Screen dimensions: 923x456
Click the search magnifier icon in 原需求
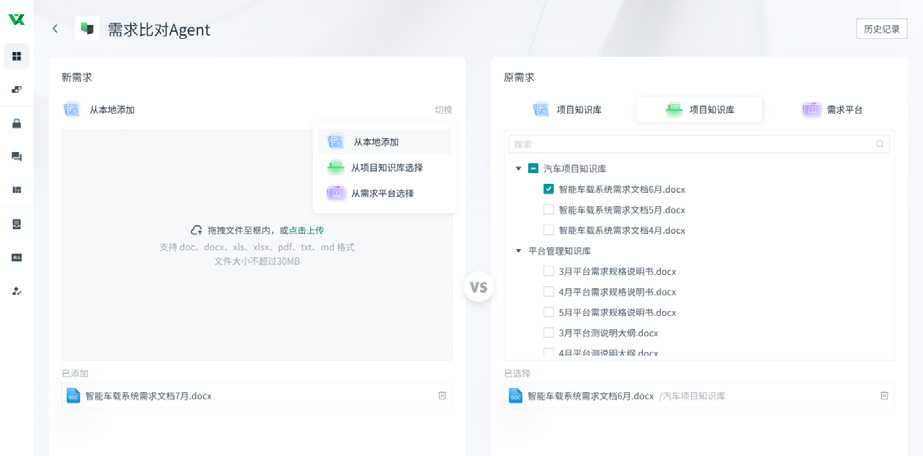[880, 144]
